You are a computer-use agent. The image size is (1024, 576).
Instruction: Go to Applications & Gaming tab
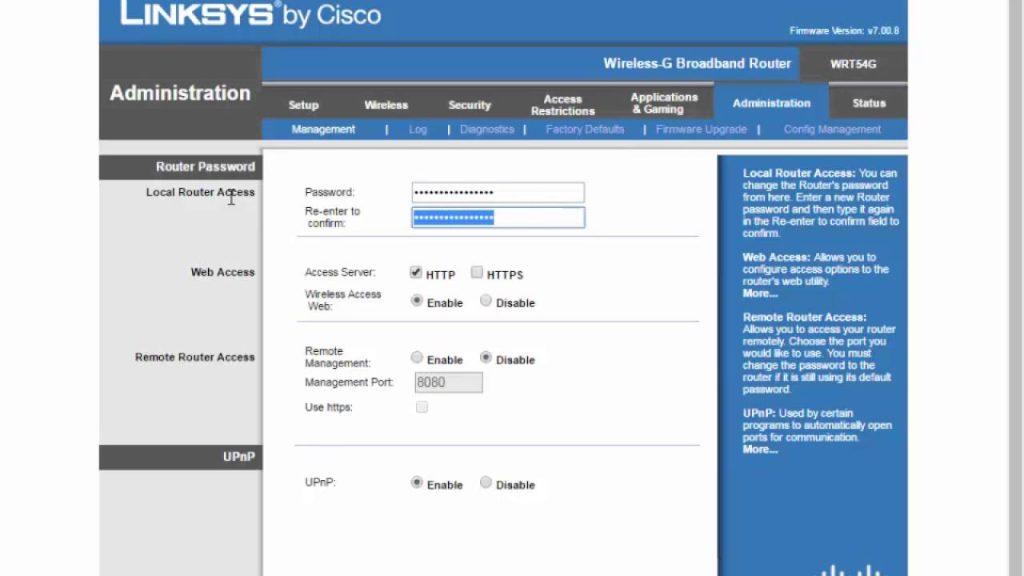point(664,103)
